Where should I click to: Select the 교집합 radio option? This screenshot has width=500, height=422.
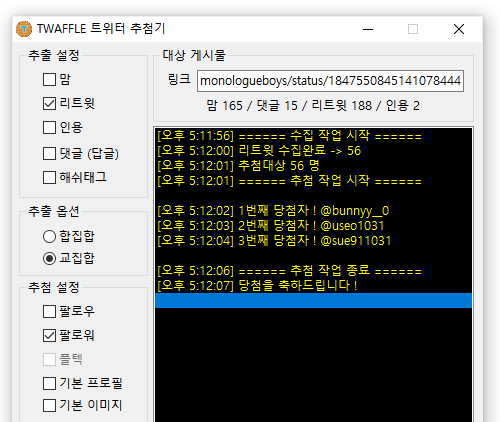pos(49,258)
